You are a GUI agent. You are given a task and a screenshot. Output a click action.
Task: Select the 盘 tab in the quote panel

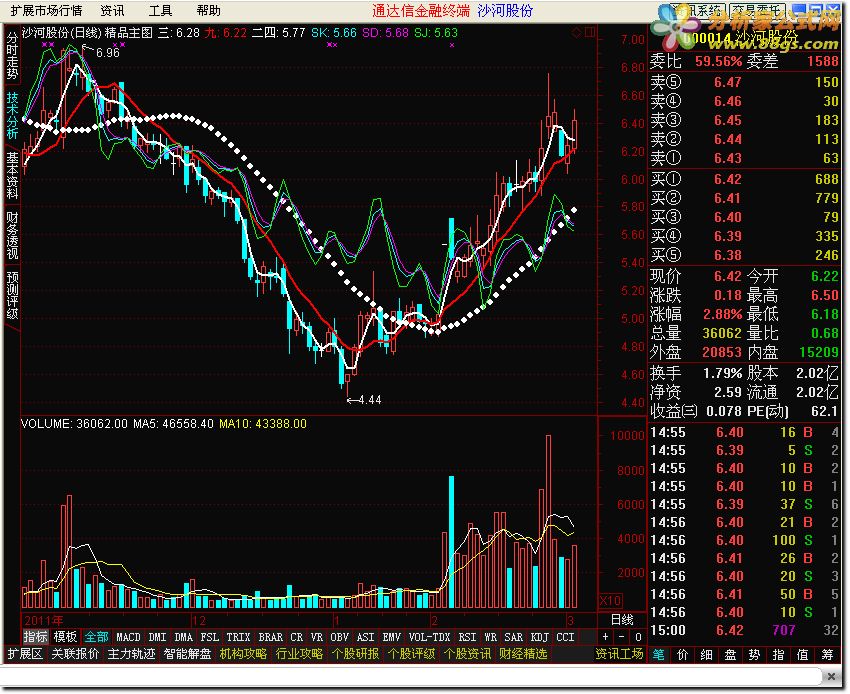point(731,654)
